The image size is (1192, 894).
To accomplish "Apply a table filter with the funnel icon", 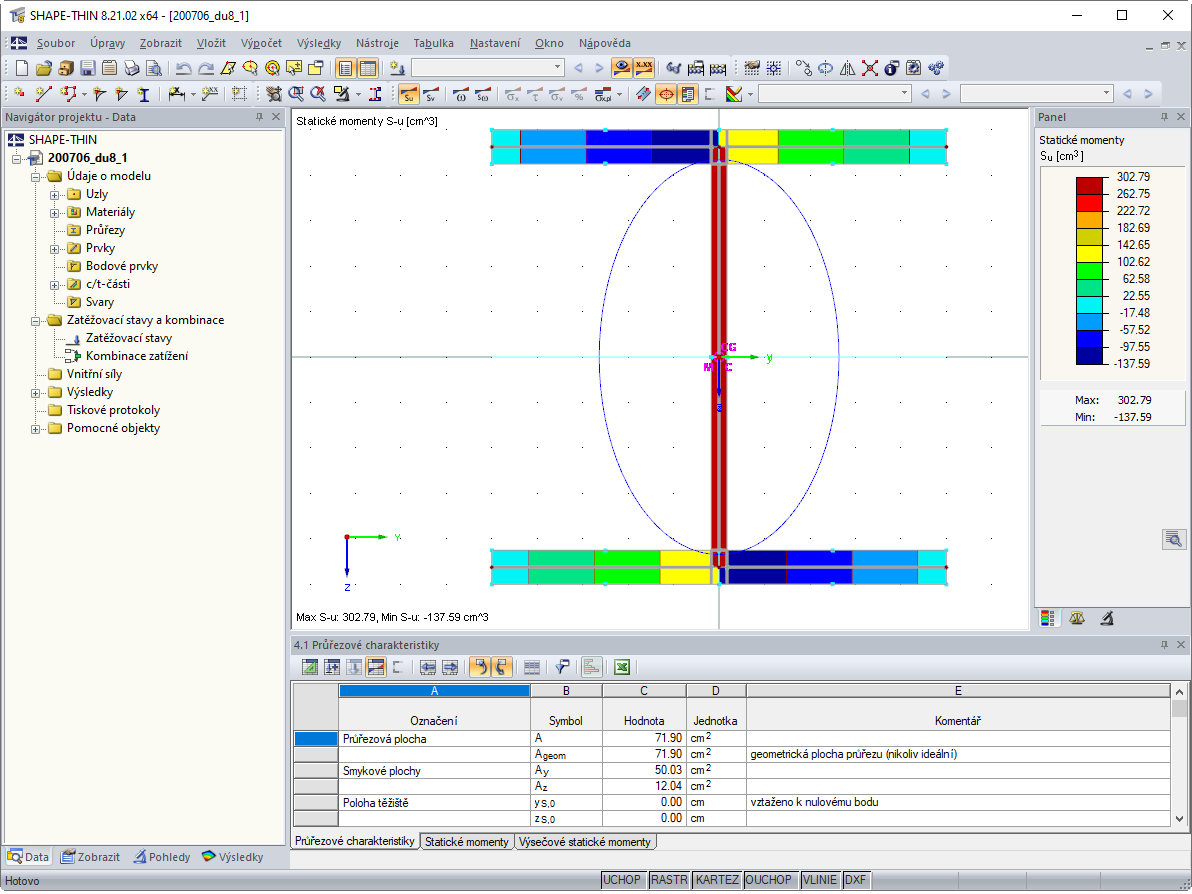I will coord(561,667).
